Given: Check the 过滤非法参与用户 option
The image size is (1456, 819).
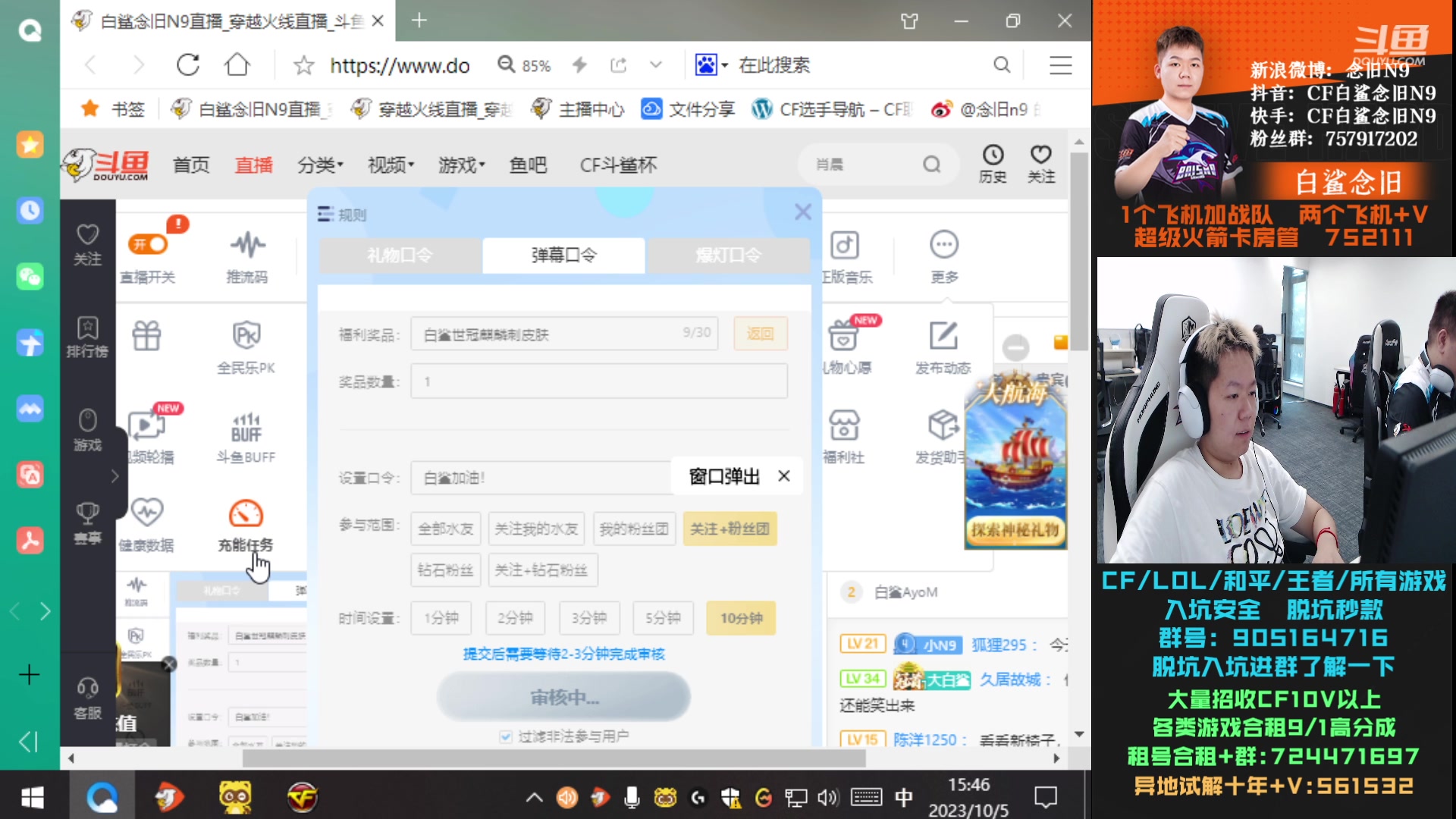Looking at the screenshot, I should (x=505, y=736).
